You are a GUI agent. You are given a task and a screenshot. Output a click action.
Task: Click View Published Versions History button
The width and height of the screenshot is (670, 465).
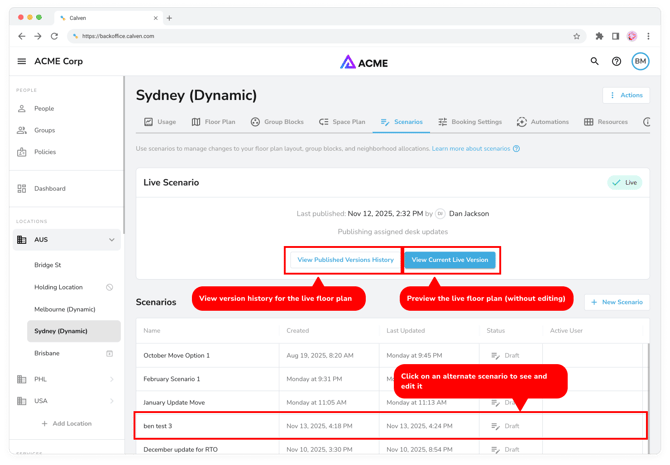tap(345, 260)
